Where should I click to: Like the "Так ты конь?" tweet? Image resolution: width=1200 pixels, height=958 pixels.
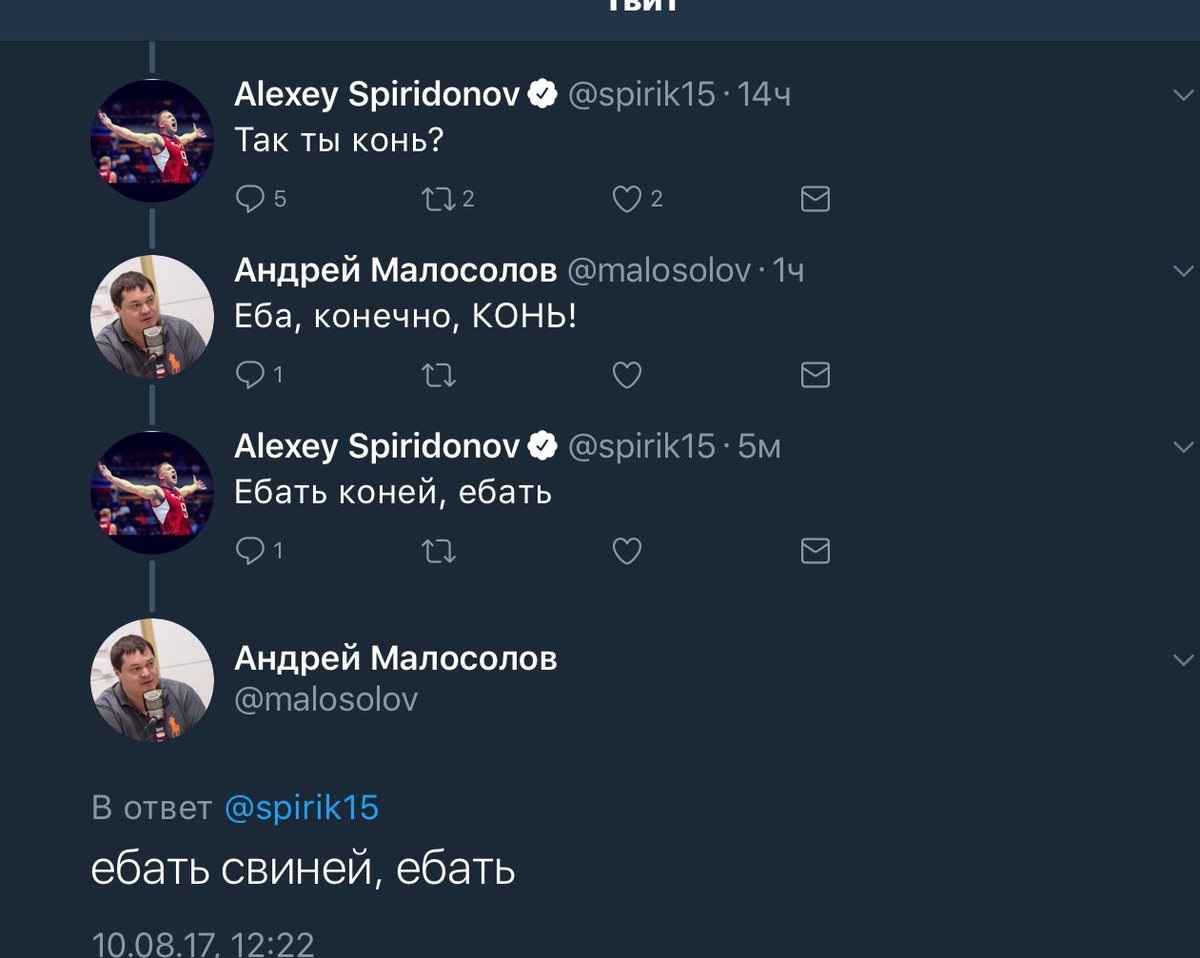point(626,200)
